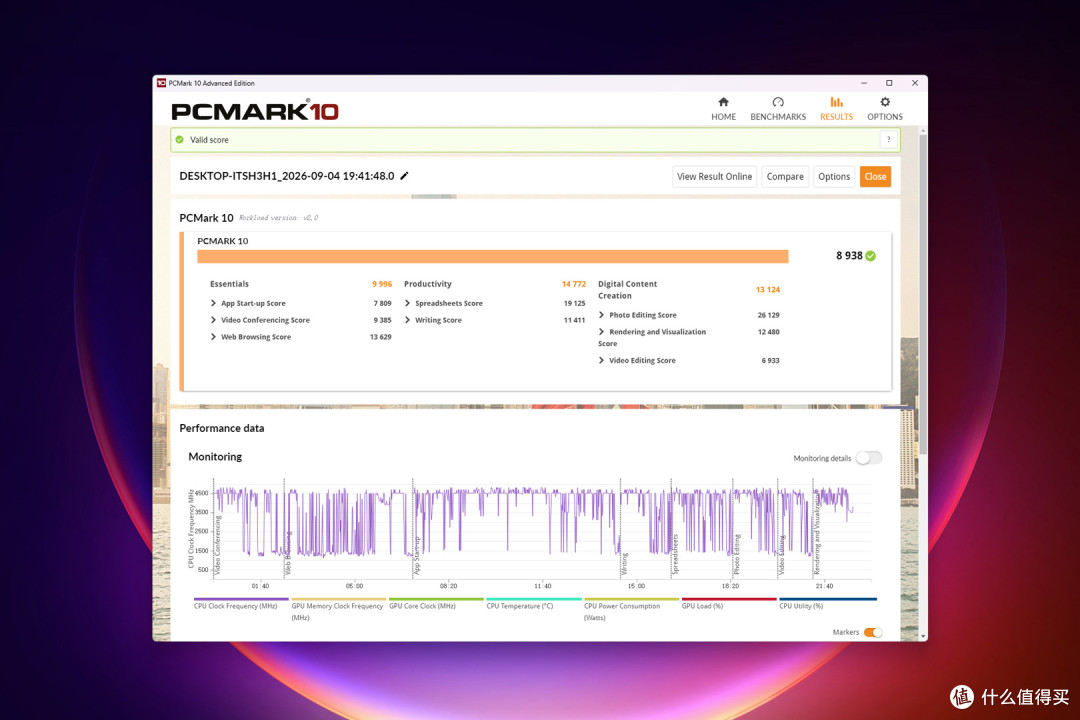
Task: Click the orange Close button
Action: pyautogui.click(x=875, y=176)
